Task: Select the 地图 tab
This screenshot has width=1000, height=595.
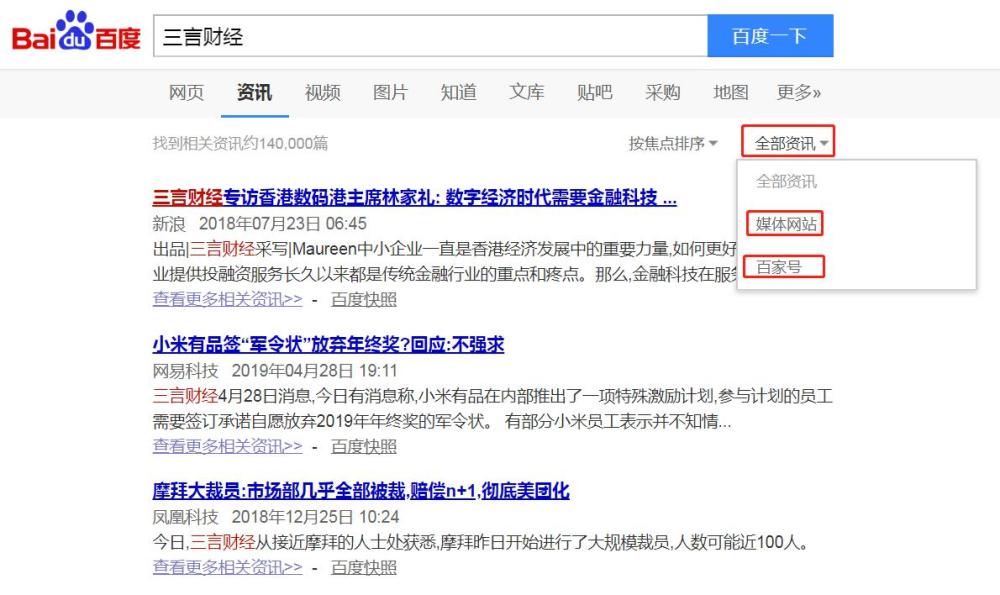Action: 731,93
